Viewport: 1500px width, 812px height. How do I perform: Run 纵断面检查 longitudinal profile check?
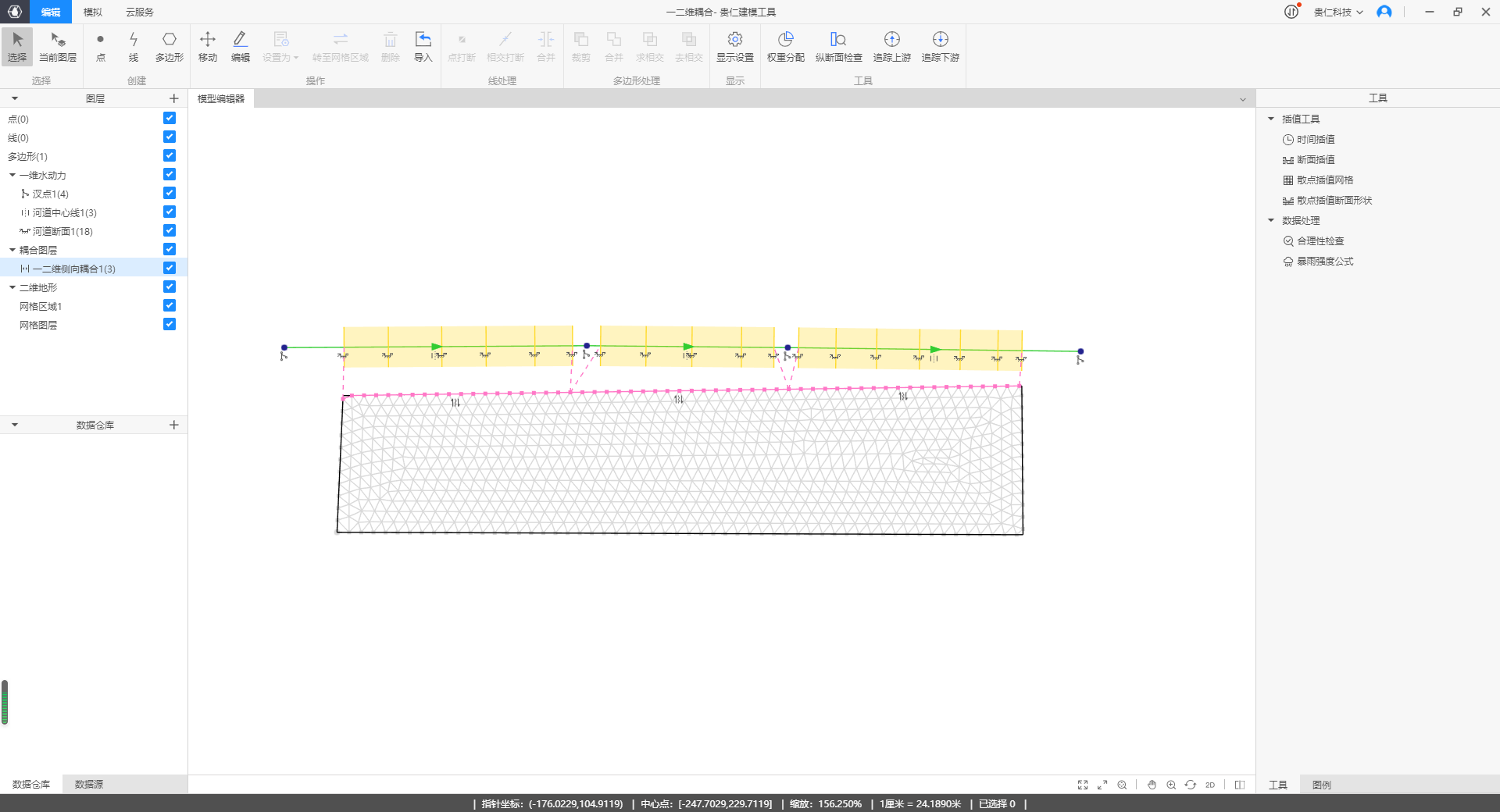click(x=838, y=46)
